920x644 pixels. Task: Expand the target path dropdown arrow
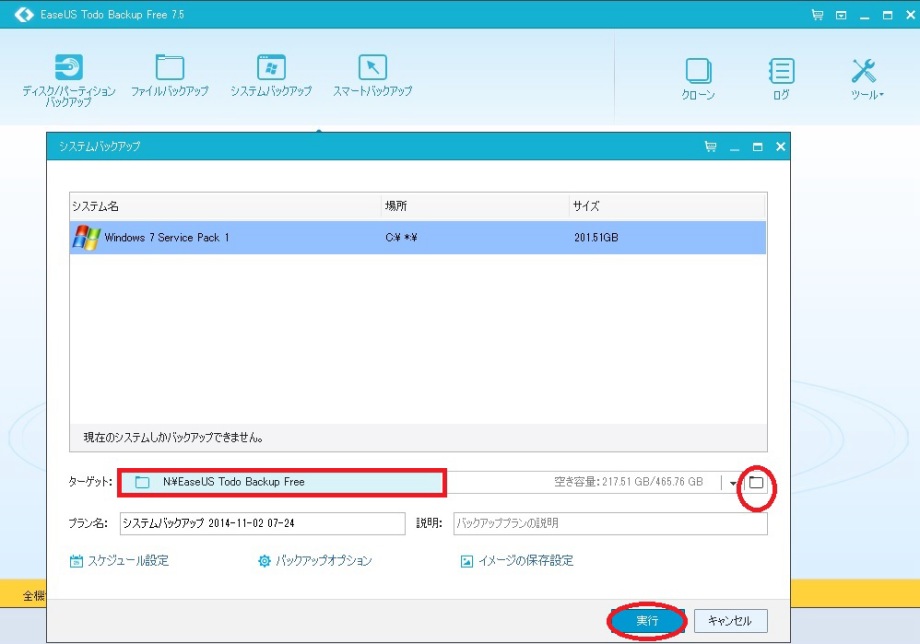(x=733, y=483)
